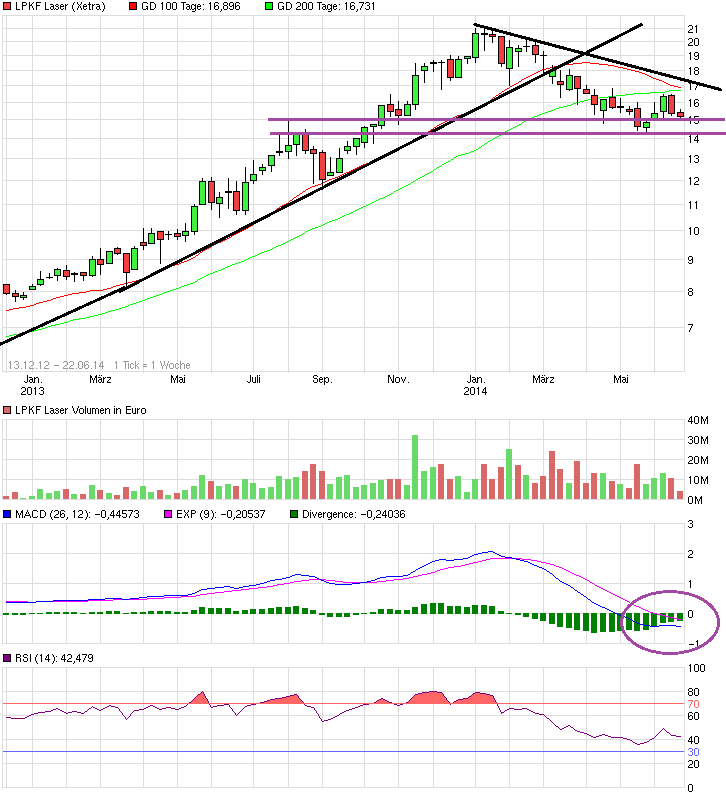Click the 'Divergence: -0,24036' label
Image resolution: width=726 pixels, height=796 pixels.
click(x=354, y=514)
